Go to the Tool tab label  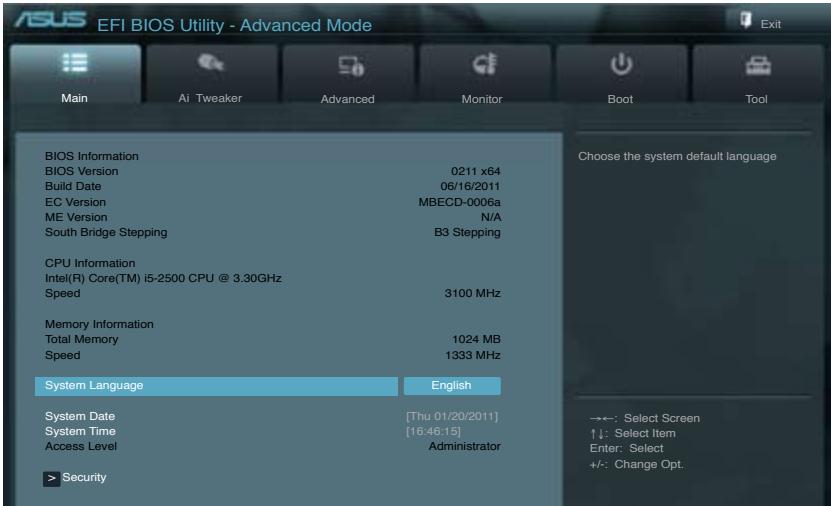click(756, 99)
